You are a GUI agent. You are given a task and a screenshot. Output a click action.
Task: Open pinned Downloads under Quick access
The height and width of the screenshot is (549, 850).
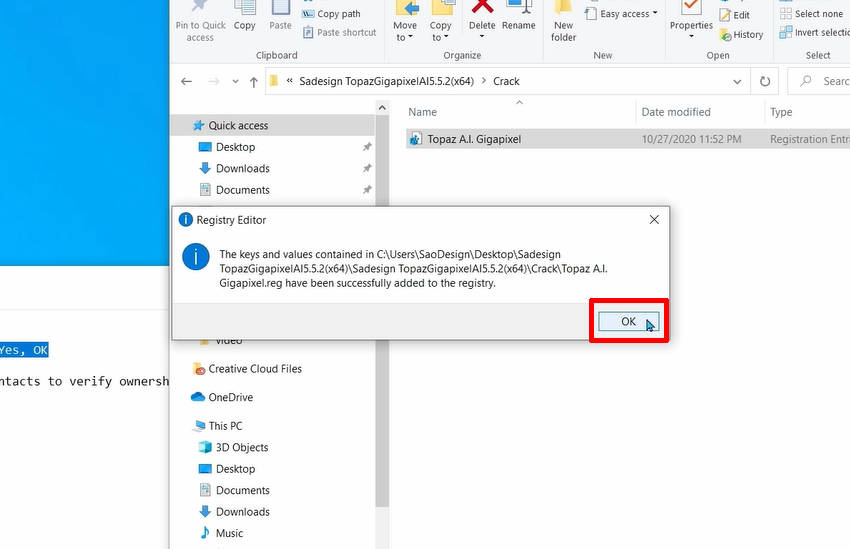pyautogui.click(x=242, y=169)
